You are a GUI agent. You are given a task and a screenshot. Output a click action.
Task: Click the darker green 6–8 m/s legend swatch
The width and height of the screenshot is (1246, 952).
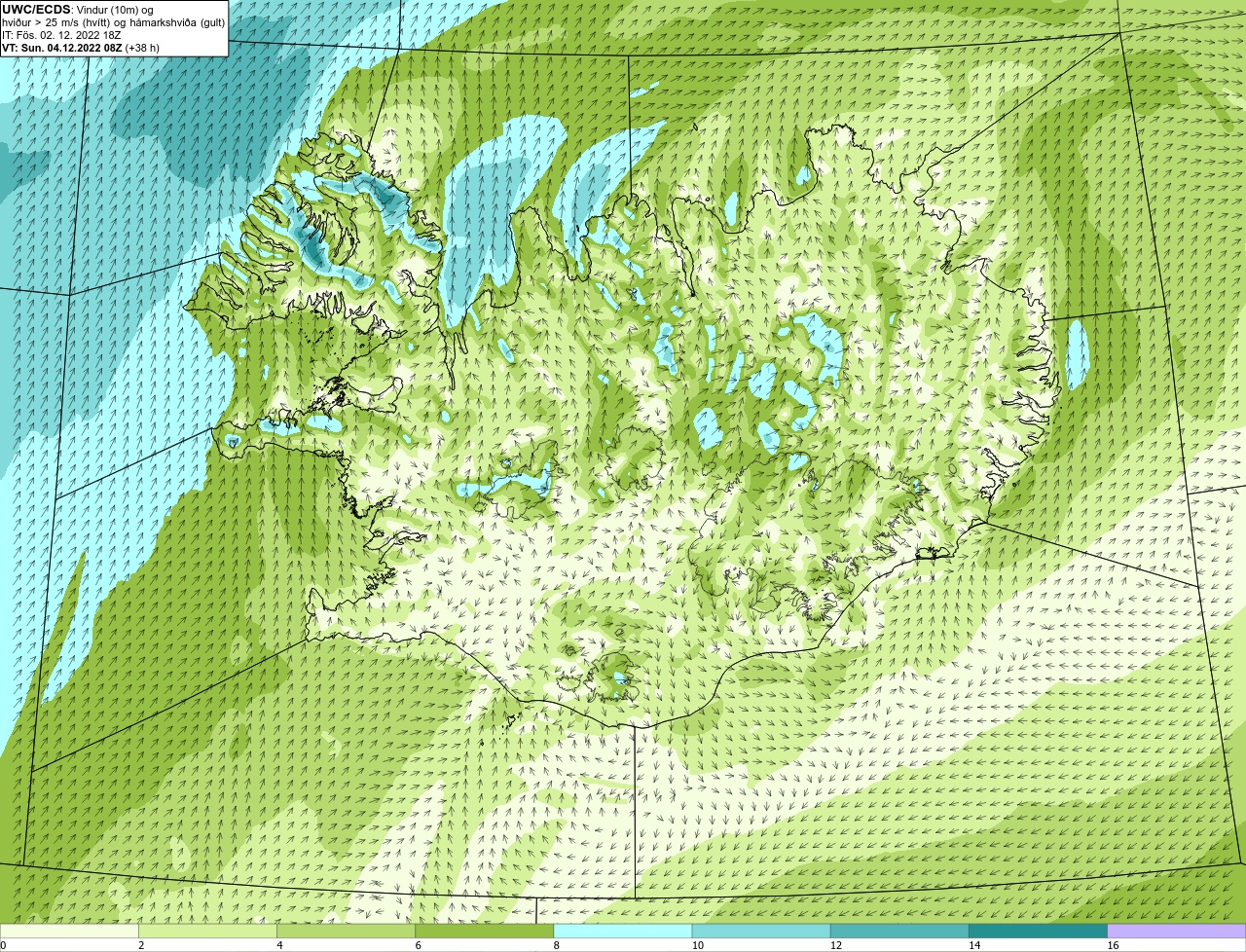click(x=485, y=932)
